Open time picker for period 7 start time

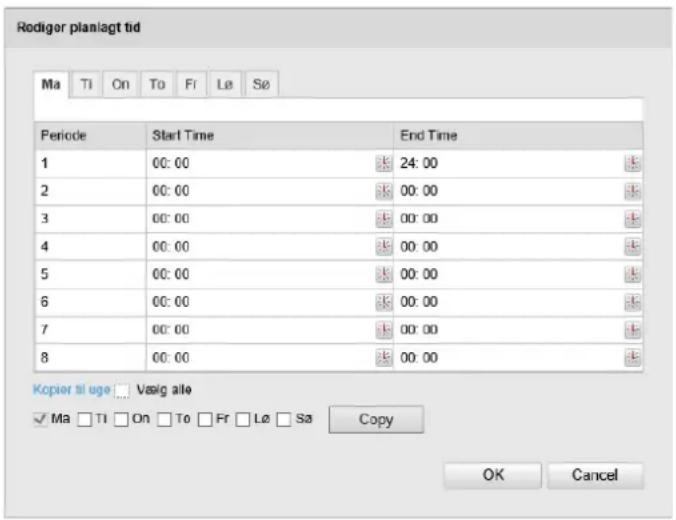click(x=383, y=330)
